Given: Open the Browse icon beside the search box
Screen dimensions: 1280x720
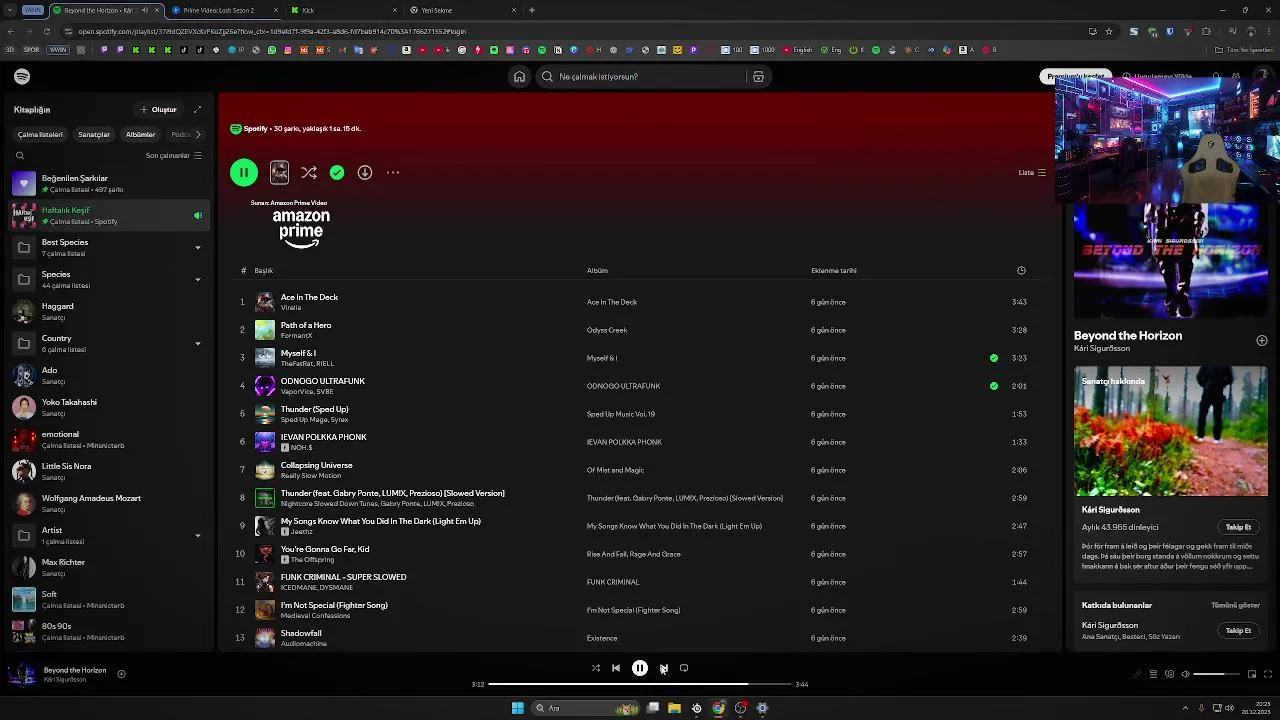Looking at the screenshot, I should [x=758, y=77].
